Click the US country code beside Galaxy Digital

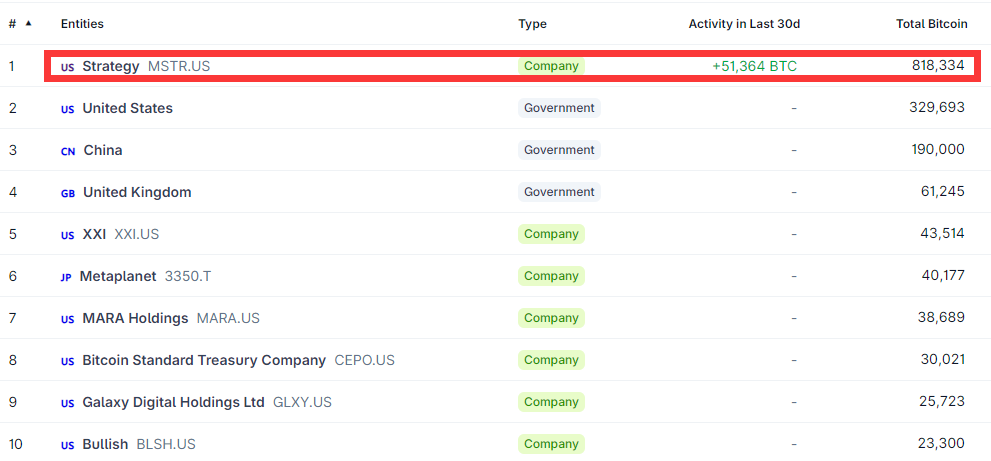pos(67,403)
